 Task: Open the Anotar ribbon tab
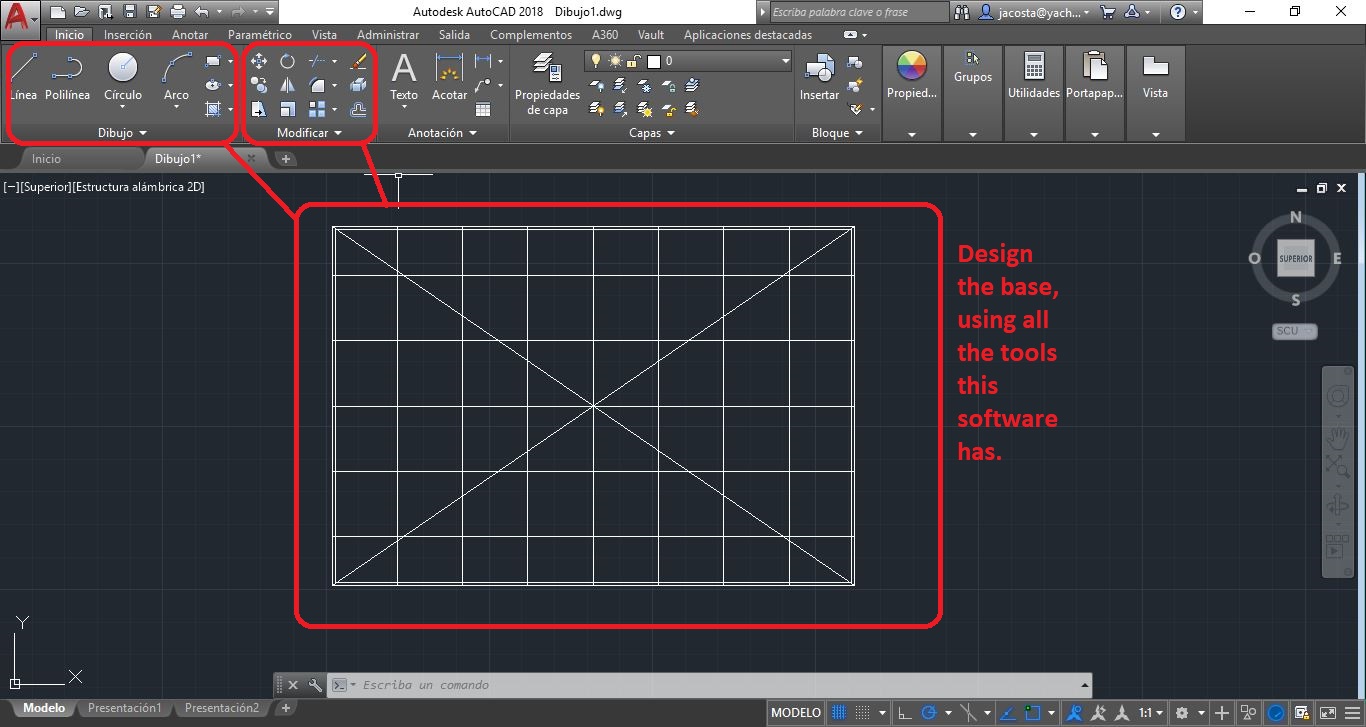click(x=190, y=35)
